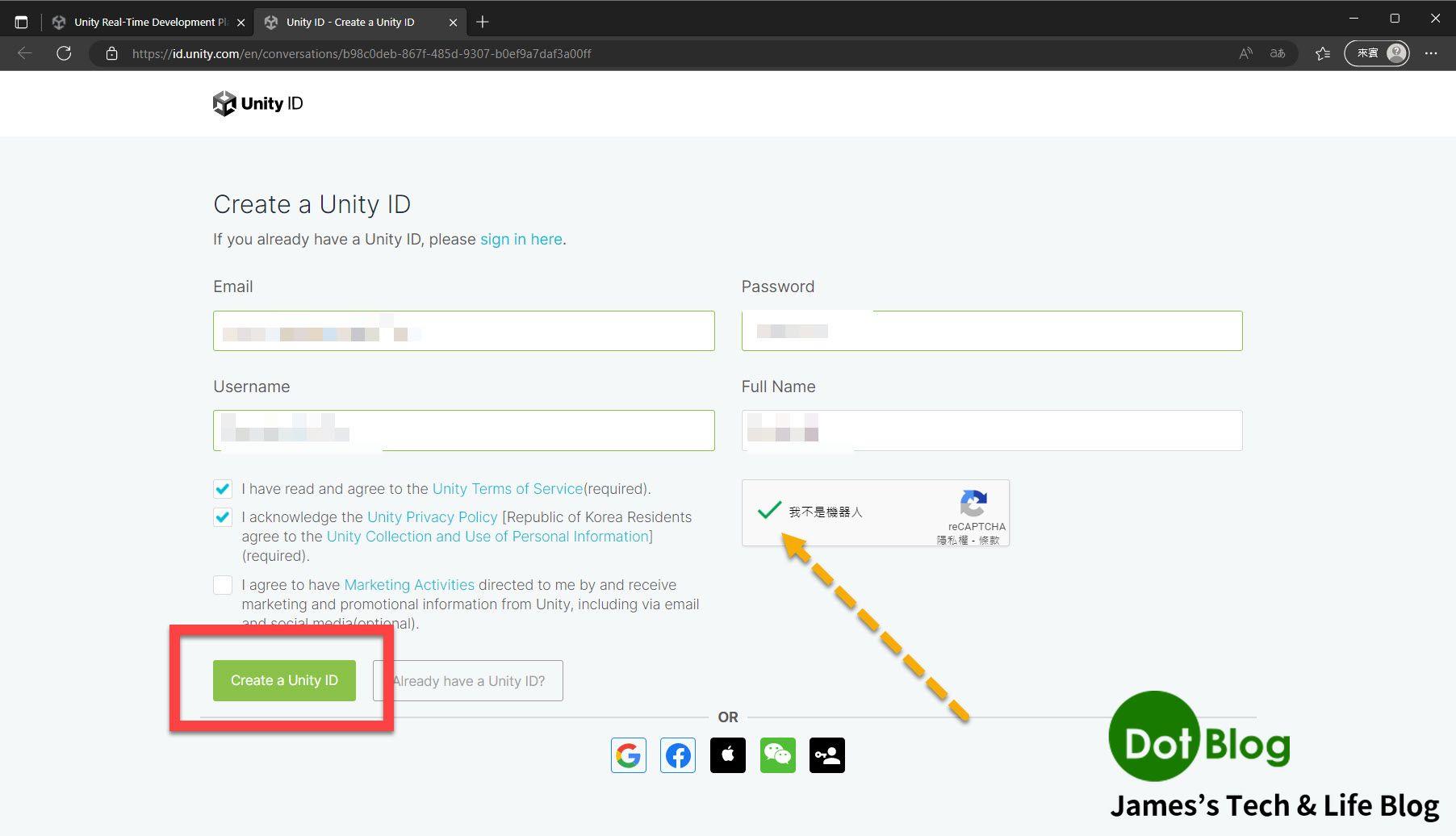The height and width of the screenshot is (836, 1456).
Task: Click Already have a Unity ID button
Action: 467,680
